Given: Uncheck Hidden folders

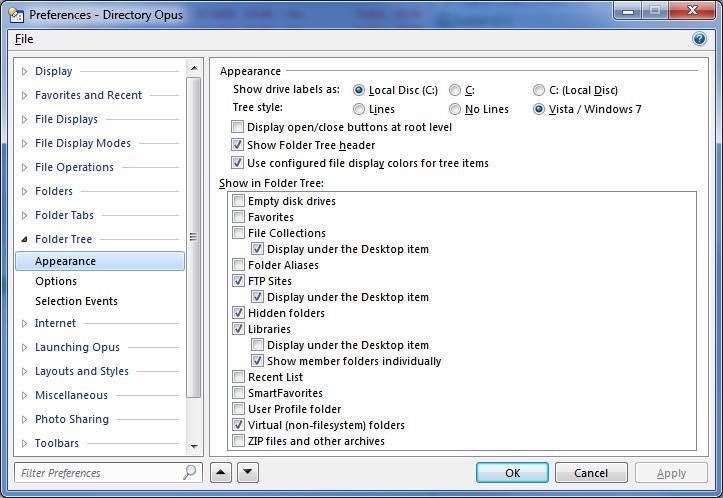Looking at the screenshot, I should click(238, 313).
